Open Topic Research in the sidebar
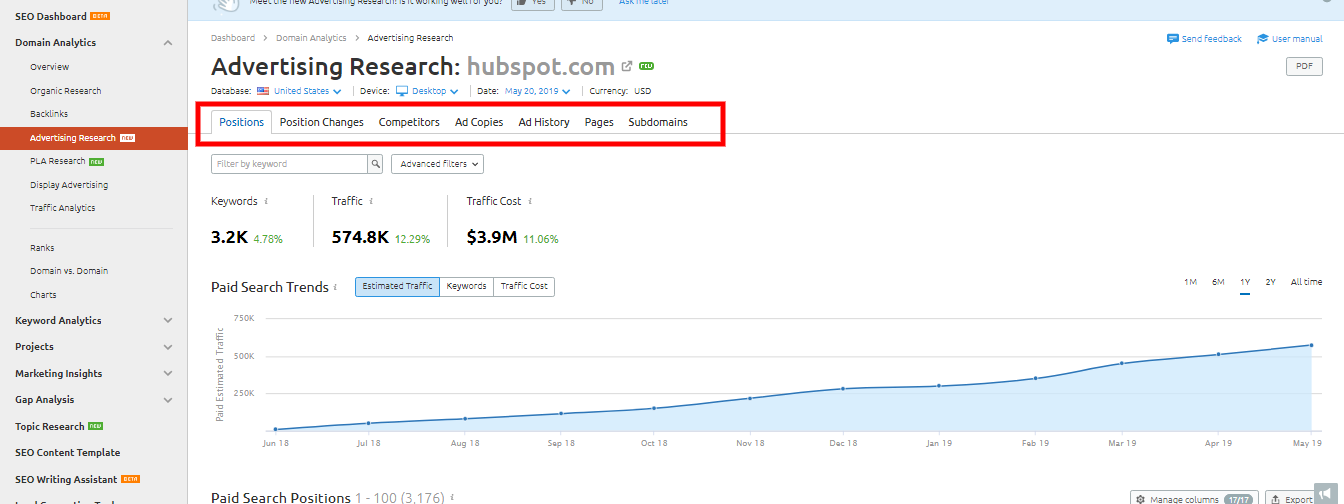This screenshot has height=504, width=1344. (50, 427)
